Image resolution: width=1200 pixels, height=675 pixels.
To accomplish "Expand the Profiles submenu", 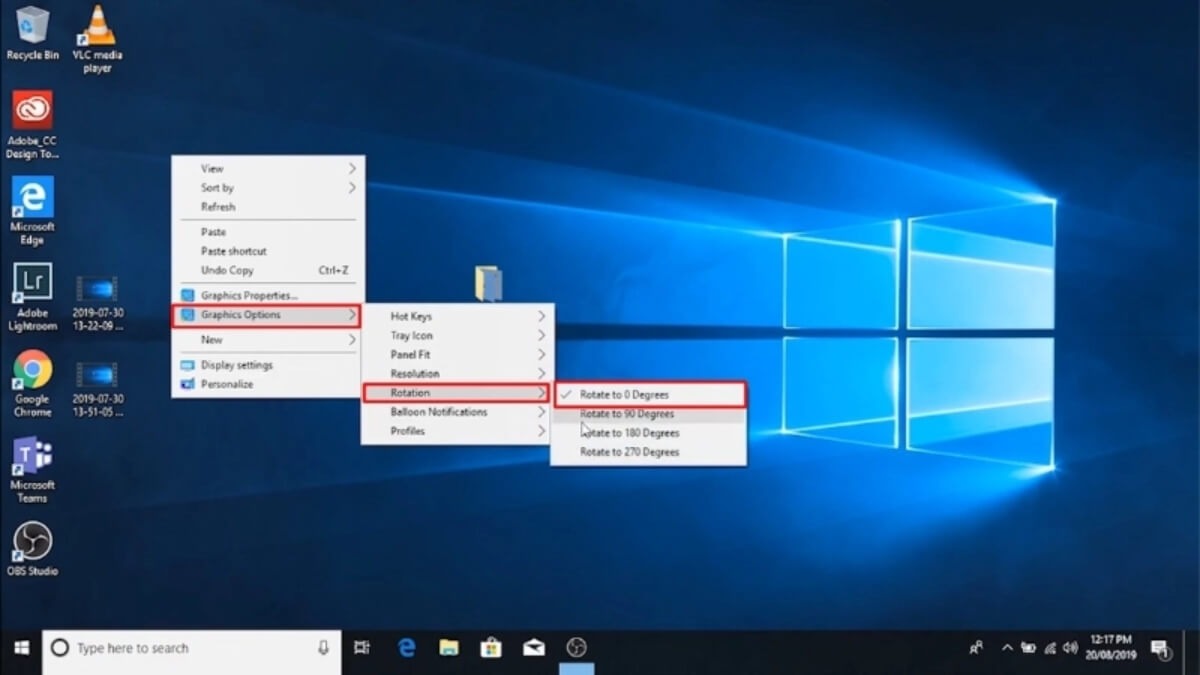I will point(457,431).
